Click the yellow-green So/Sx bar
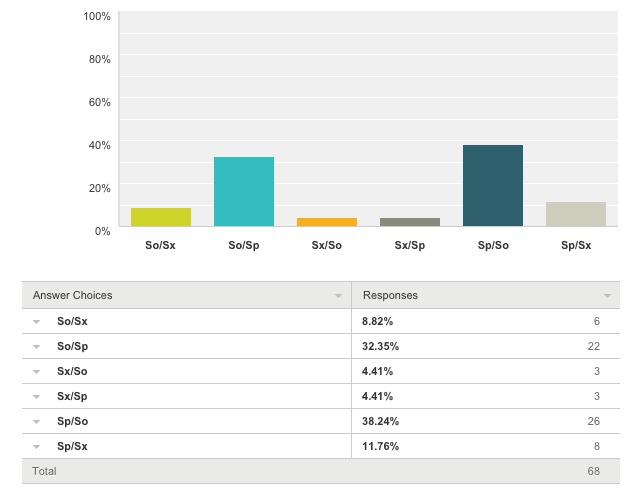The image size is (633, 492). click(161, 217)
